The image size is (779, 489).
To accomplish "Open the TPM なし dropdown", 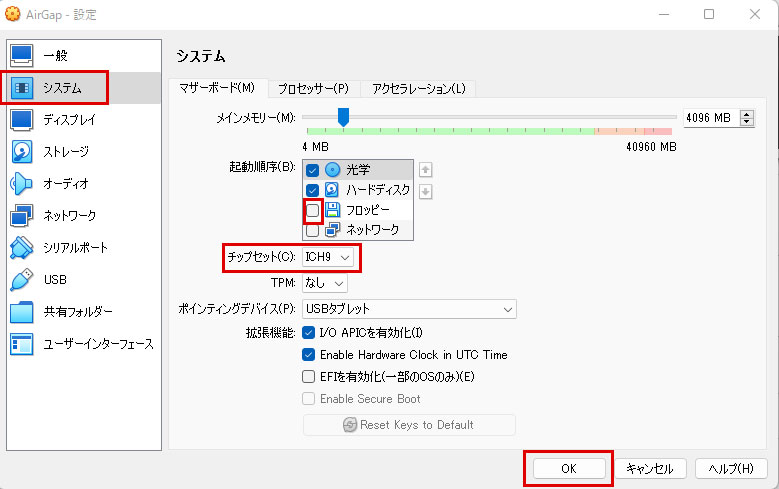I will pyautogui.click(x=325, y=283).
